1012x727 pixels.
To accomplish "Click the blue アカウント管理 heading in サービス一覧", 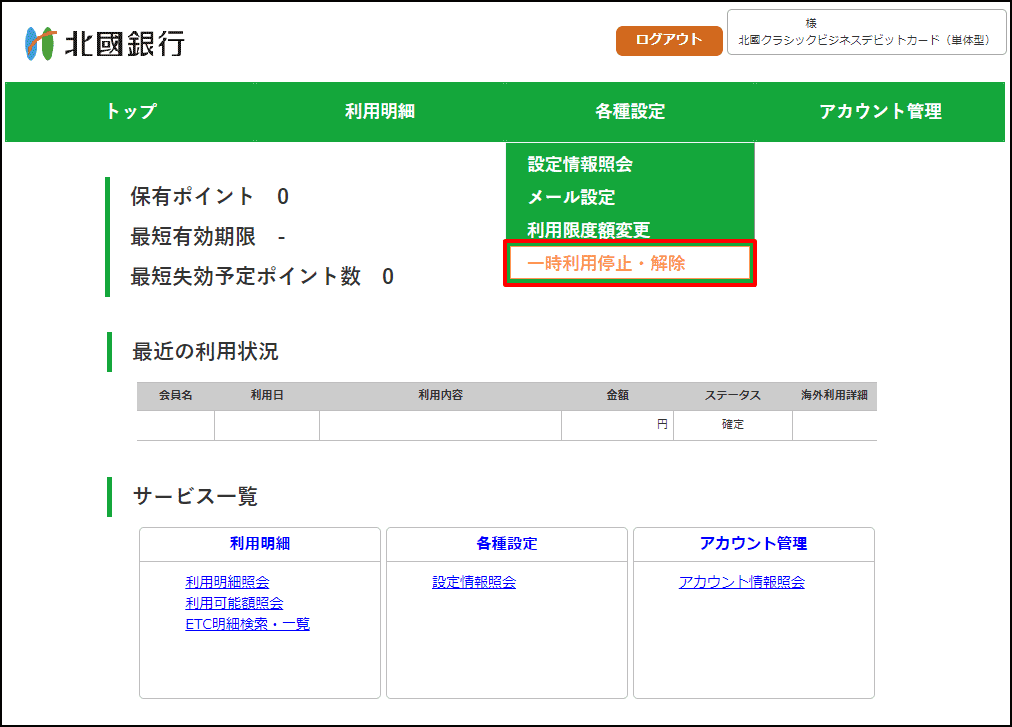I will [753, 544].
